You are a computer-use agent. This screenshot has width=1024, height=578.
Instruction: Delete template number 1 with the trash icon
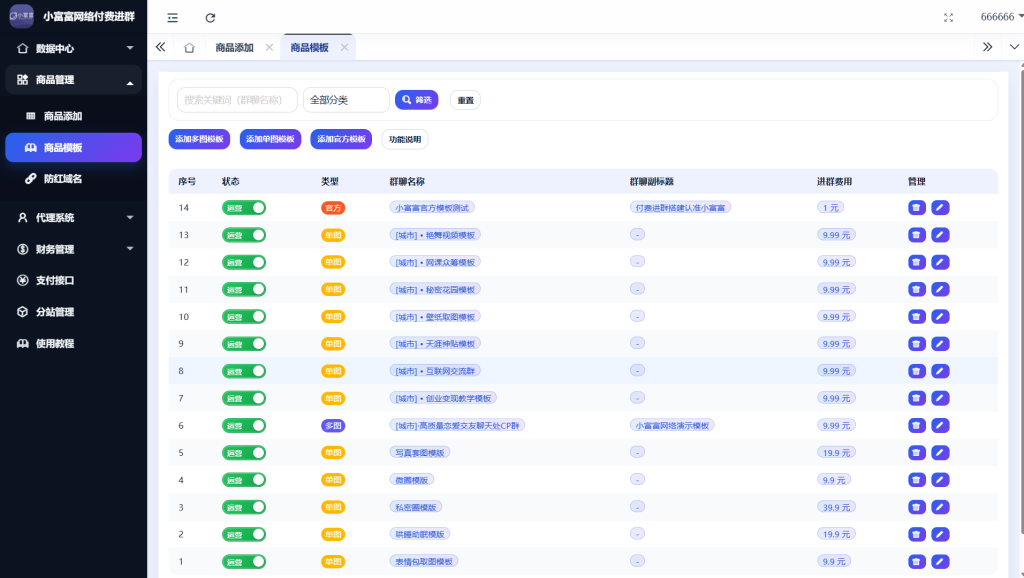point(917,562)
